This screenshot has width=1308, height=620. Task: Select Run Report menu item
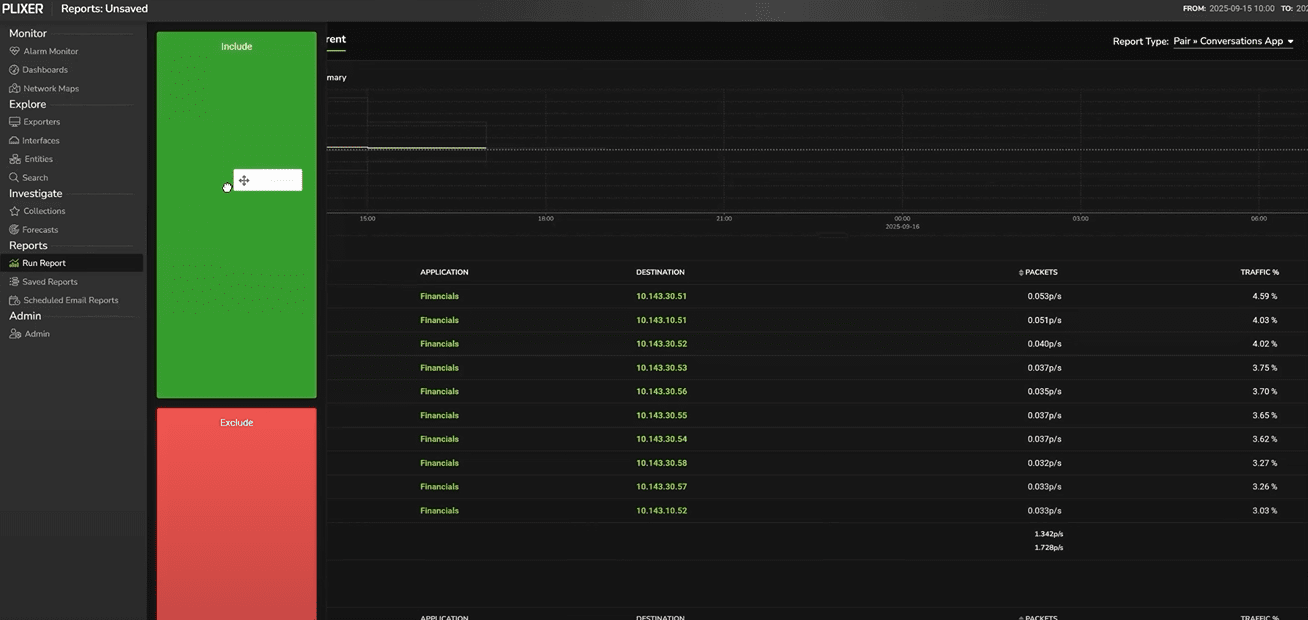tap(44, 263)
